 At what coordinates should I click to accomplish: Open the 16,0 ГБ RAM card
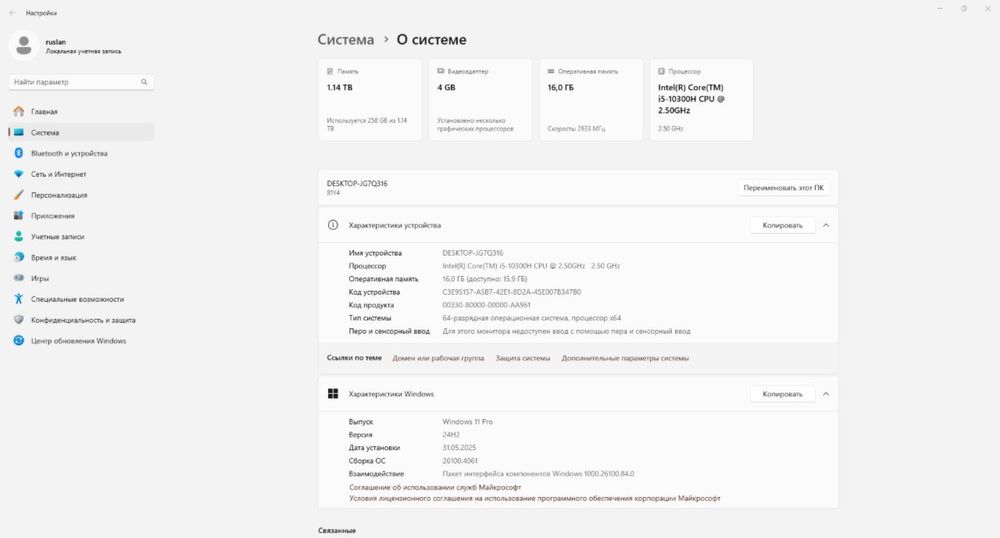591,100
